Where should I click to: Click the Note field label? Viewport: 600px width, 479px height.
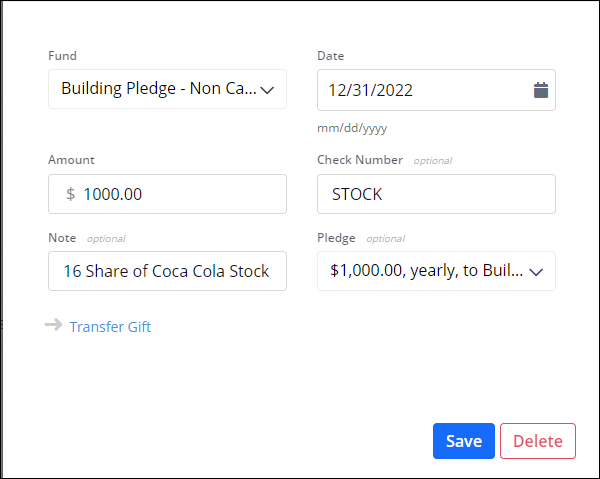pos(62,238)
